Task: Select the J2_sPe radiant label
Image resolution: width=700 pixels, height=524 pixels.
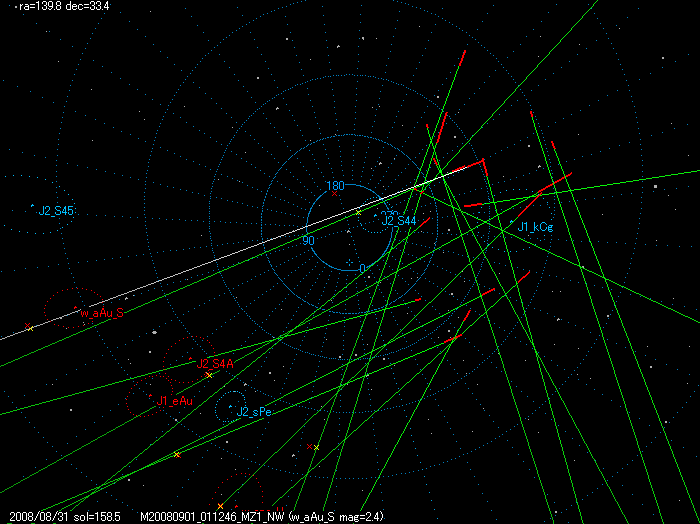Action: click(x=254, y=412)
